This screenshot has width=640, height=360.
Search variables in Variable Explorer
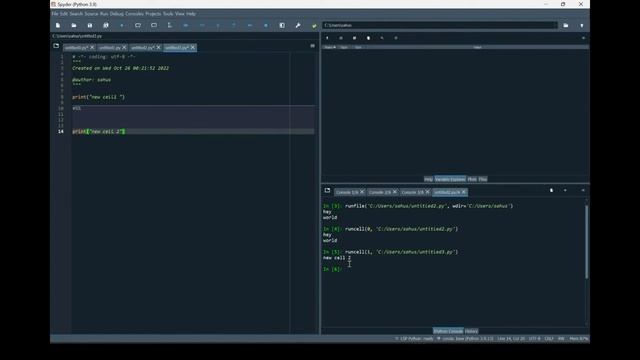[382, 38]
